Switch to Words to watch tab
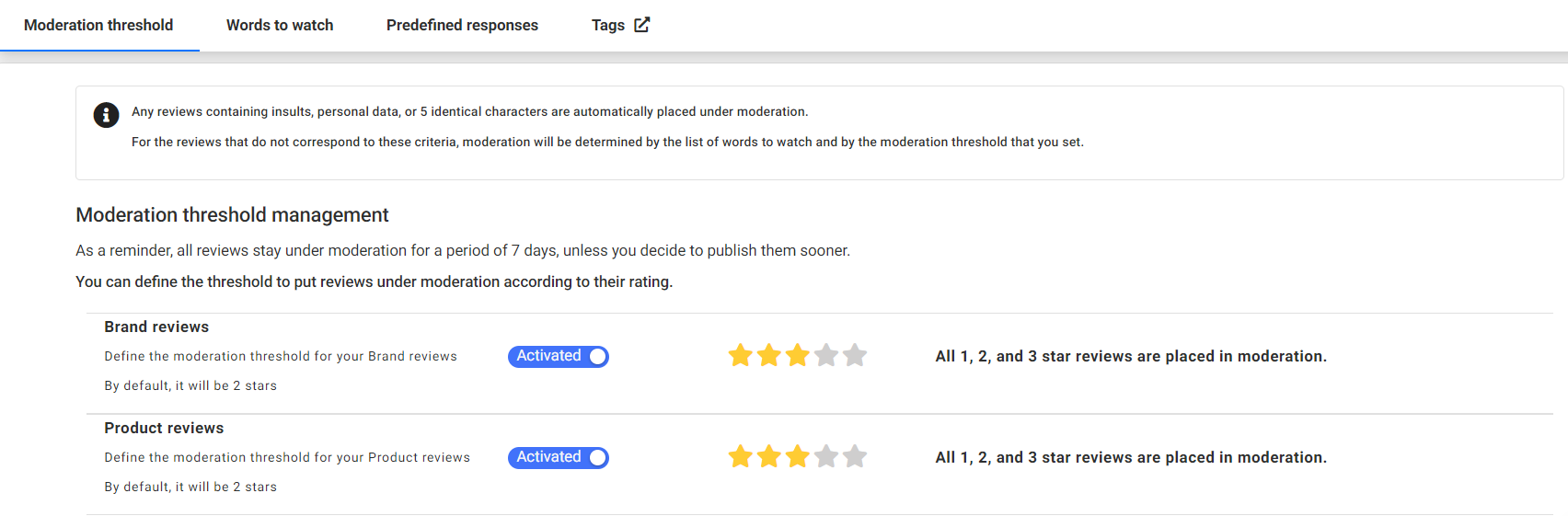 (x=280, y=26)
